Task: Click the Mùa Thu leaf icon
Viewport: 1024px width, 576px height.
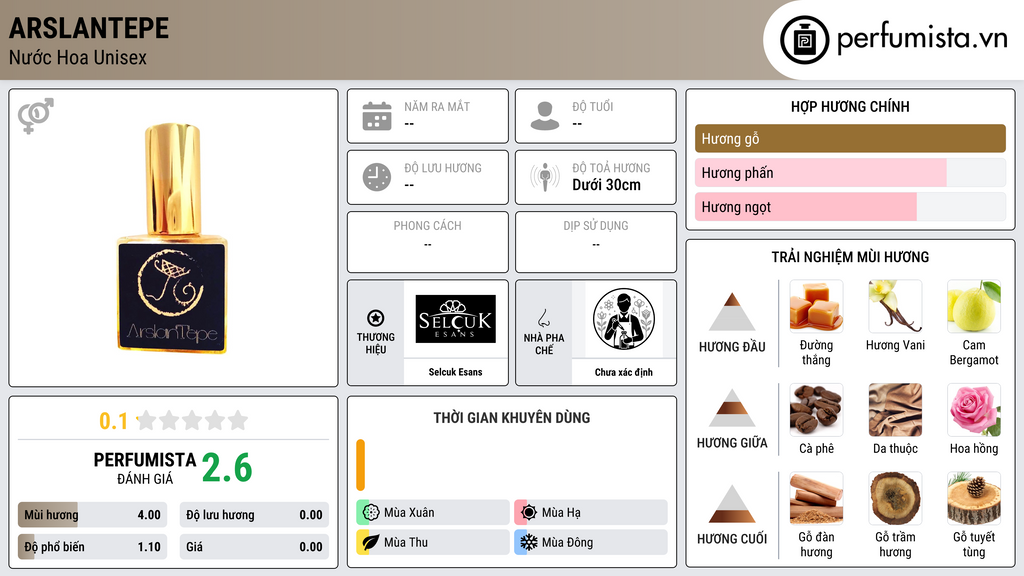Action: (x=371, y=542)
